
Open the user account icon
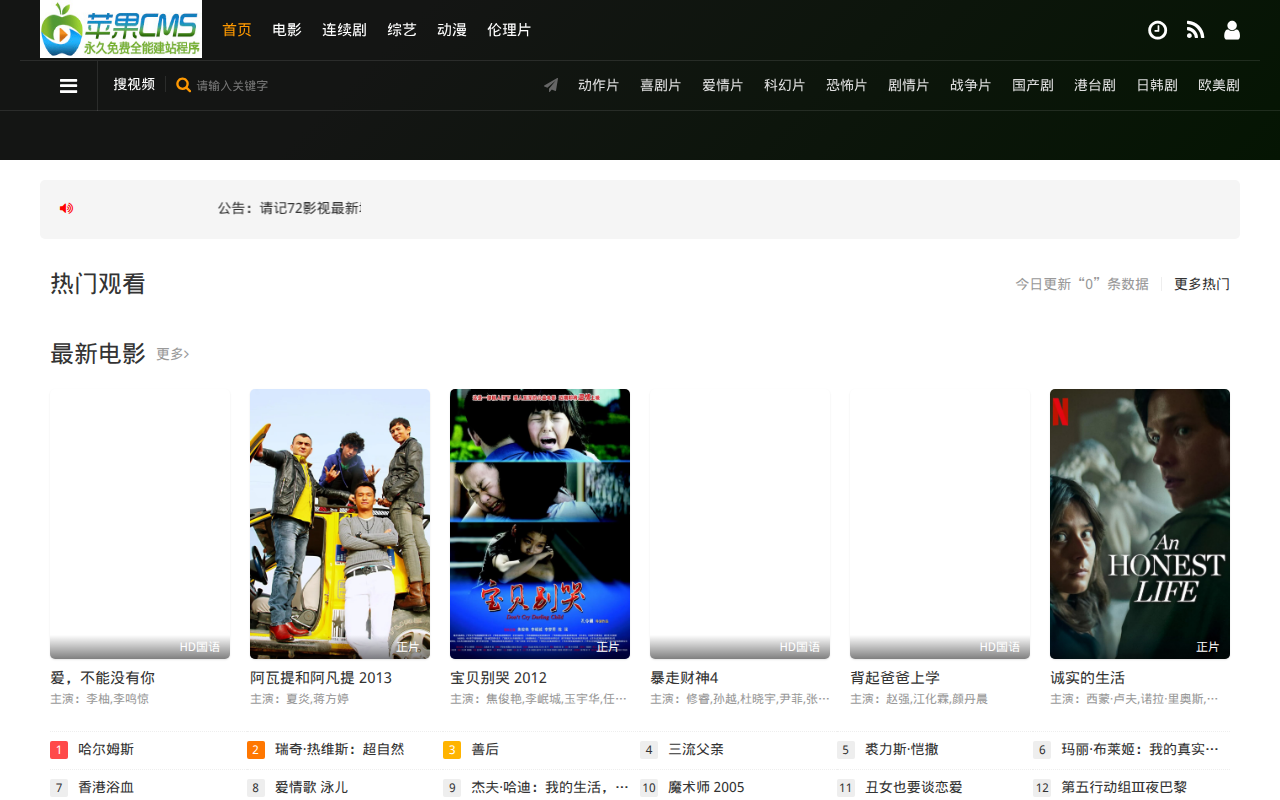pyautogui.click(x=1232, y=30)
